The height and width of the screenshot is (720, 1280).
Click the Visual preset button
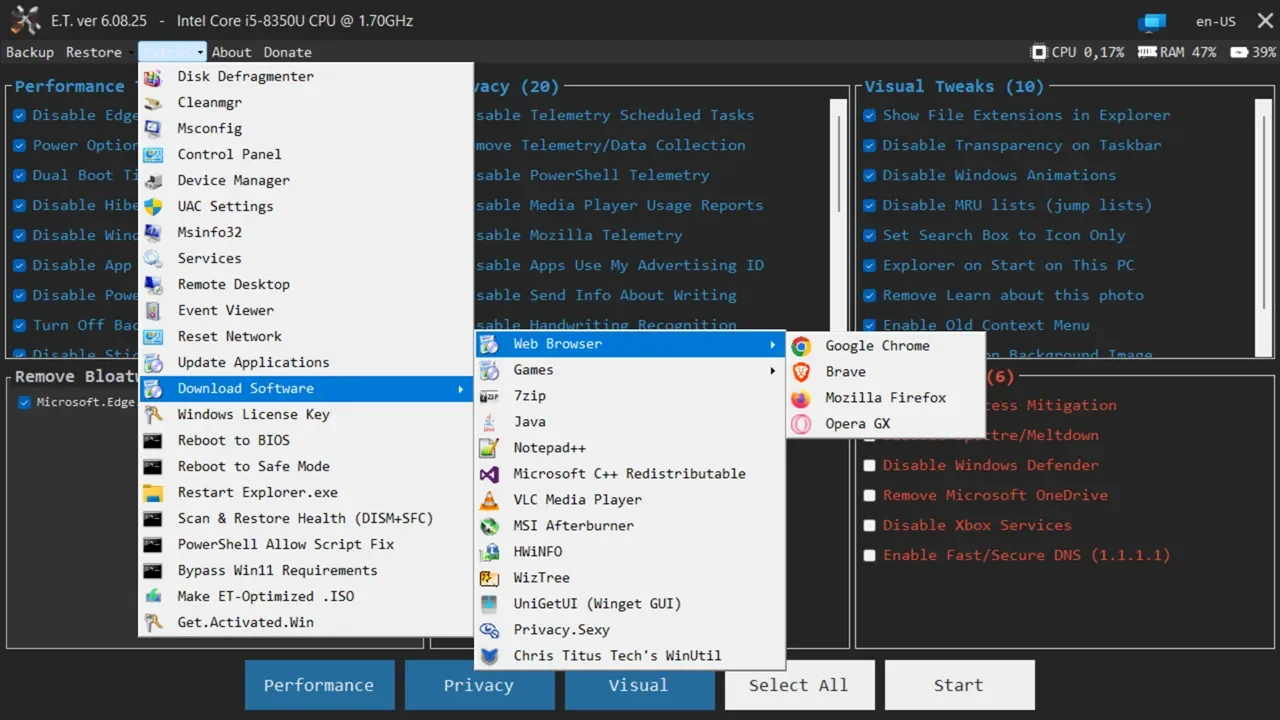tap(639, 685)
